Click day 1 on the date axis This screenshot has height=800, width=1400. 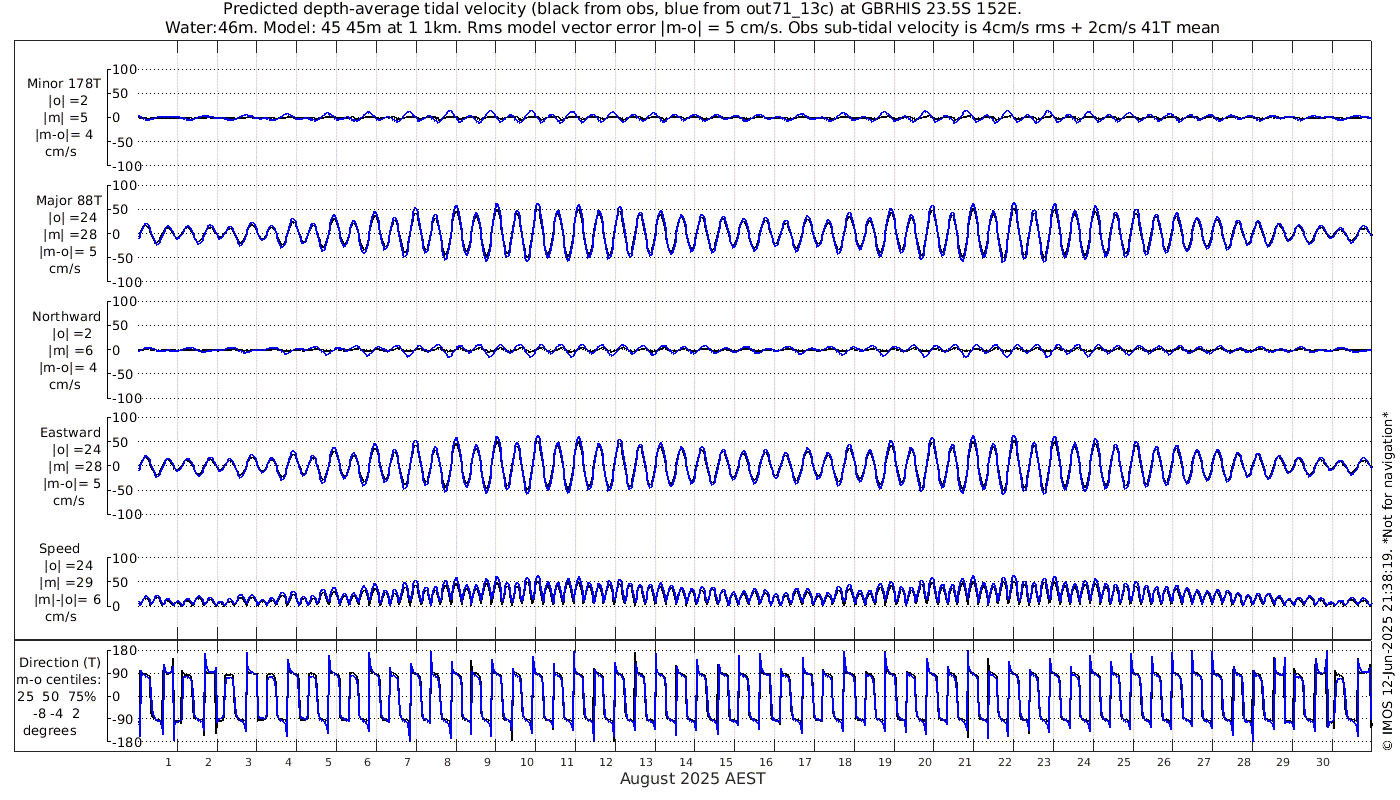[169, 762]
